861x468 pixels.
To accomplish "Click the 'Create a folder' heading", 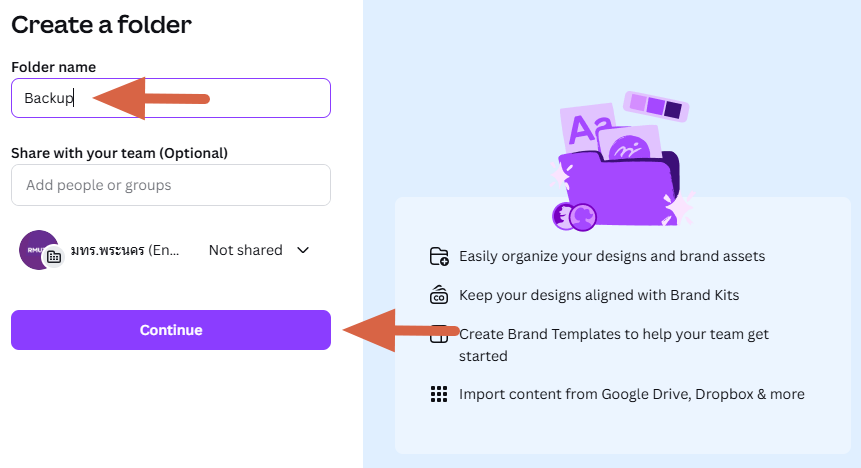I will (101, 25).
